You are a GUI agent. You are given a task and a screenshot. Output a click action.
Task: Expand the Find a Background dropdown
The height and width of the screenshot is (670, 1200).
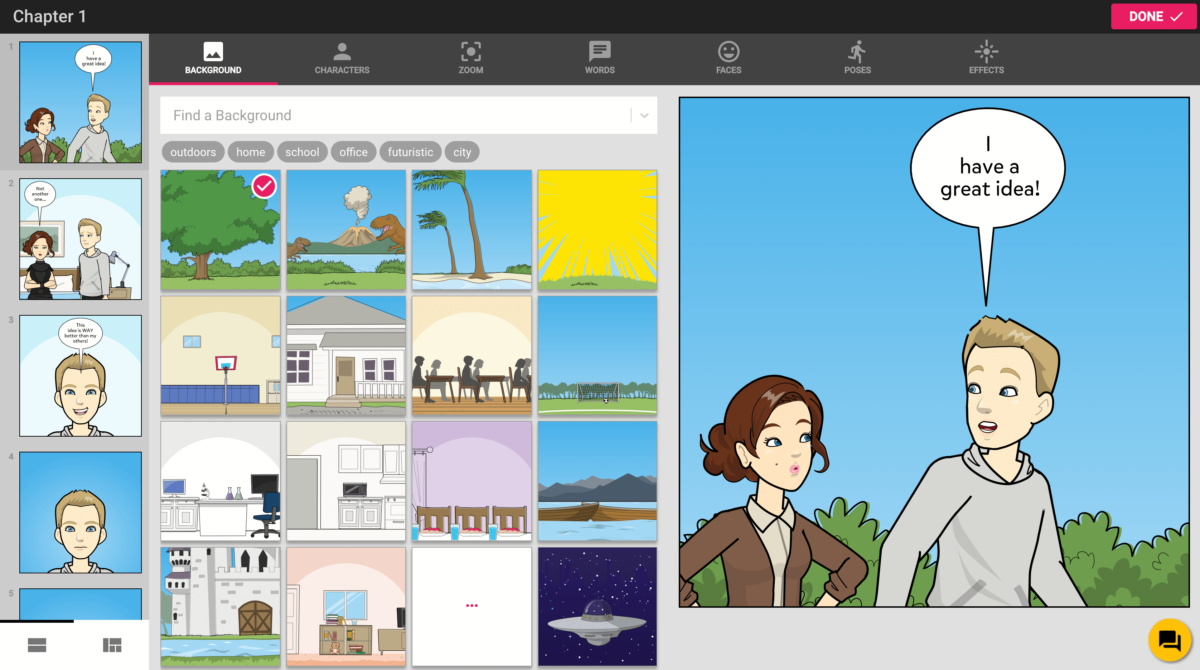tap(643, 115)
